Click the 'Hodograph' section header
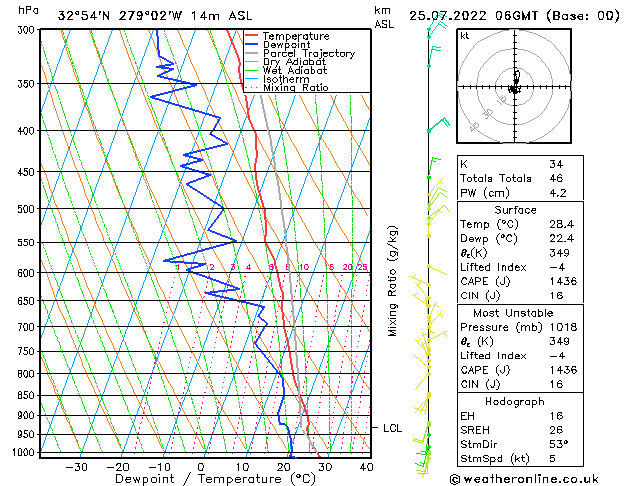Screen dimensions: 629x486 [515, 402]
